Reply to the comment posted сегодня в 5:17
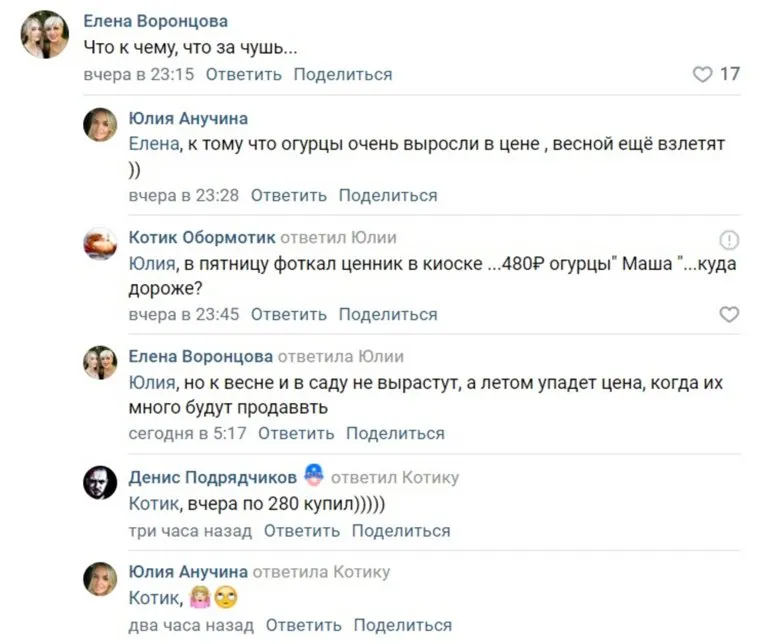This screenshot has height=644, width=760. pyautogui.click(x=296, y=433)
